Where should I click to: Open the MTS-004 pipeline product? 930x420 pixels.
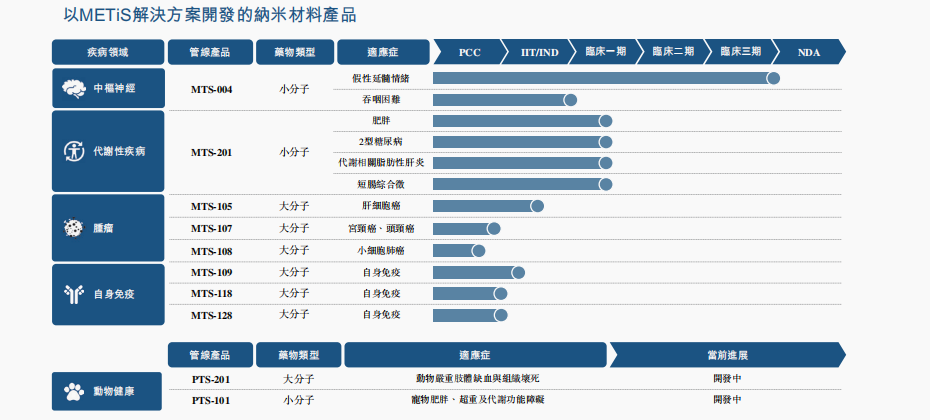pyautogui.click(x=211, y=89)
